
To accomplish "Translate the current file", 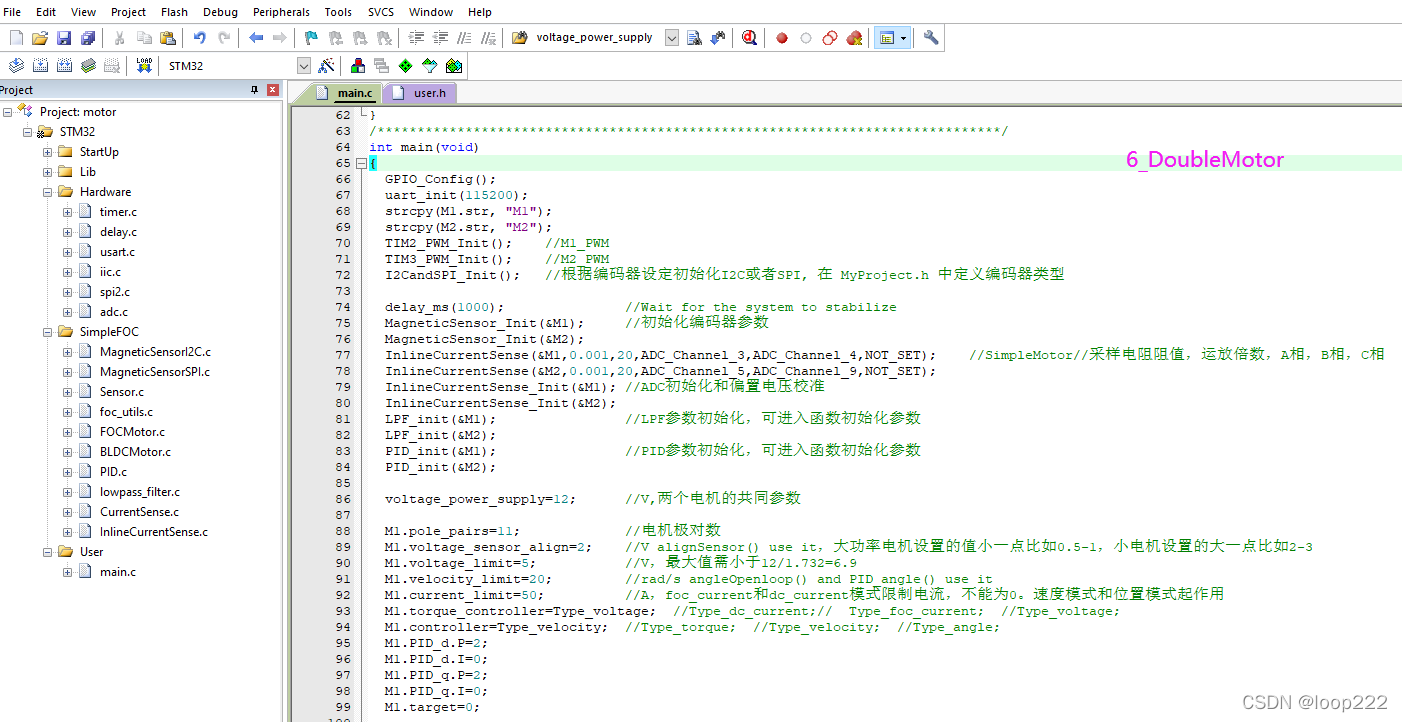I will coord(17,66).
